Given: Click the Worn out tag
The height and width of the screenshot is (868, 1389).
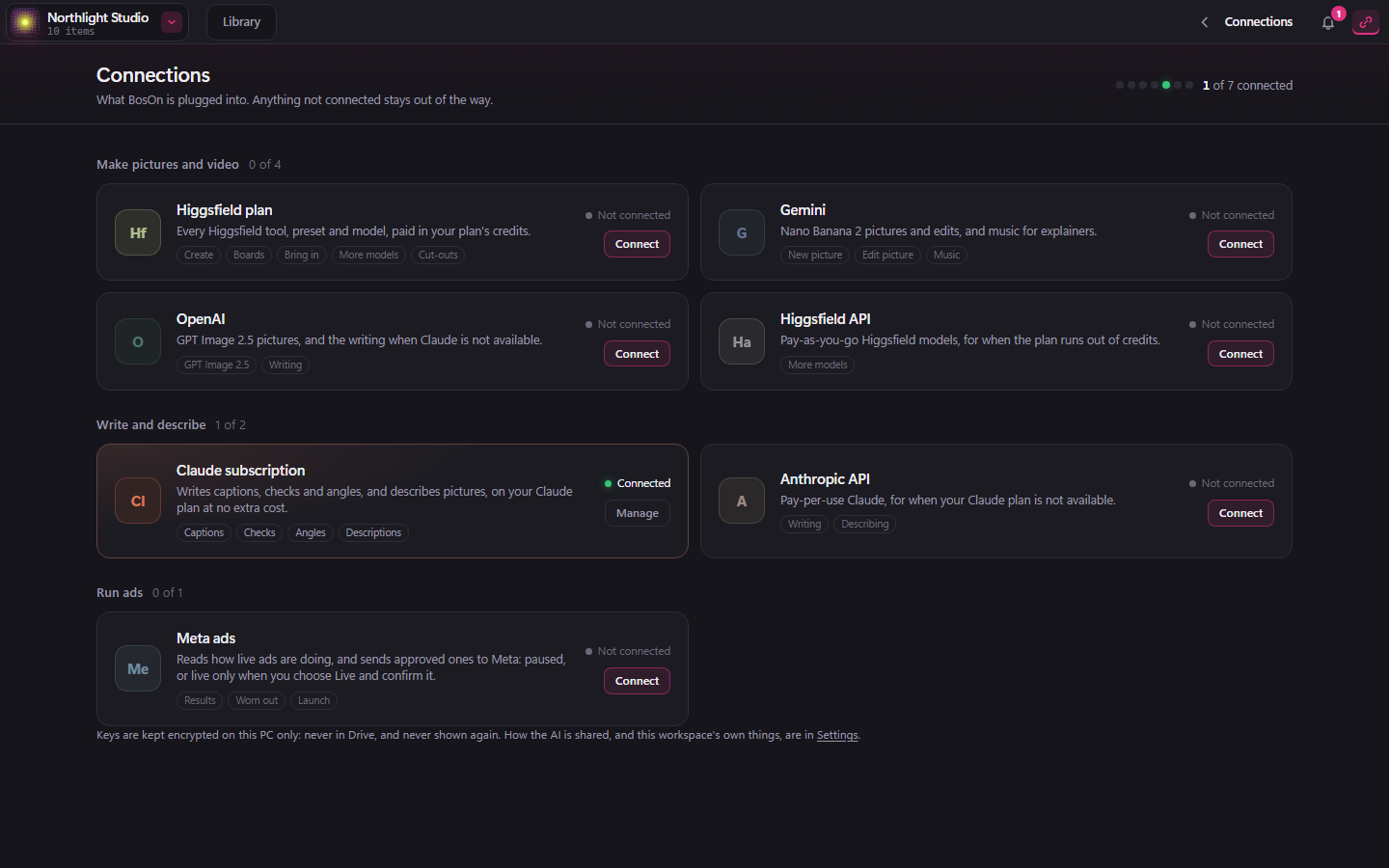Looking at the screenshot, I should (x=257, y=700).
